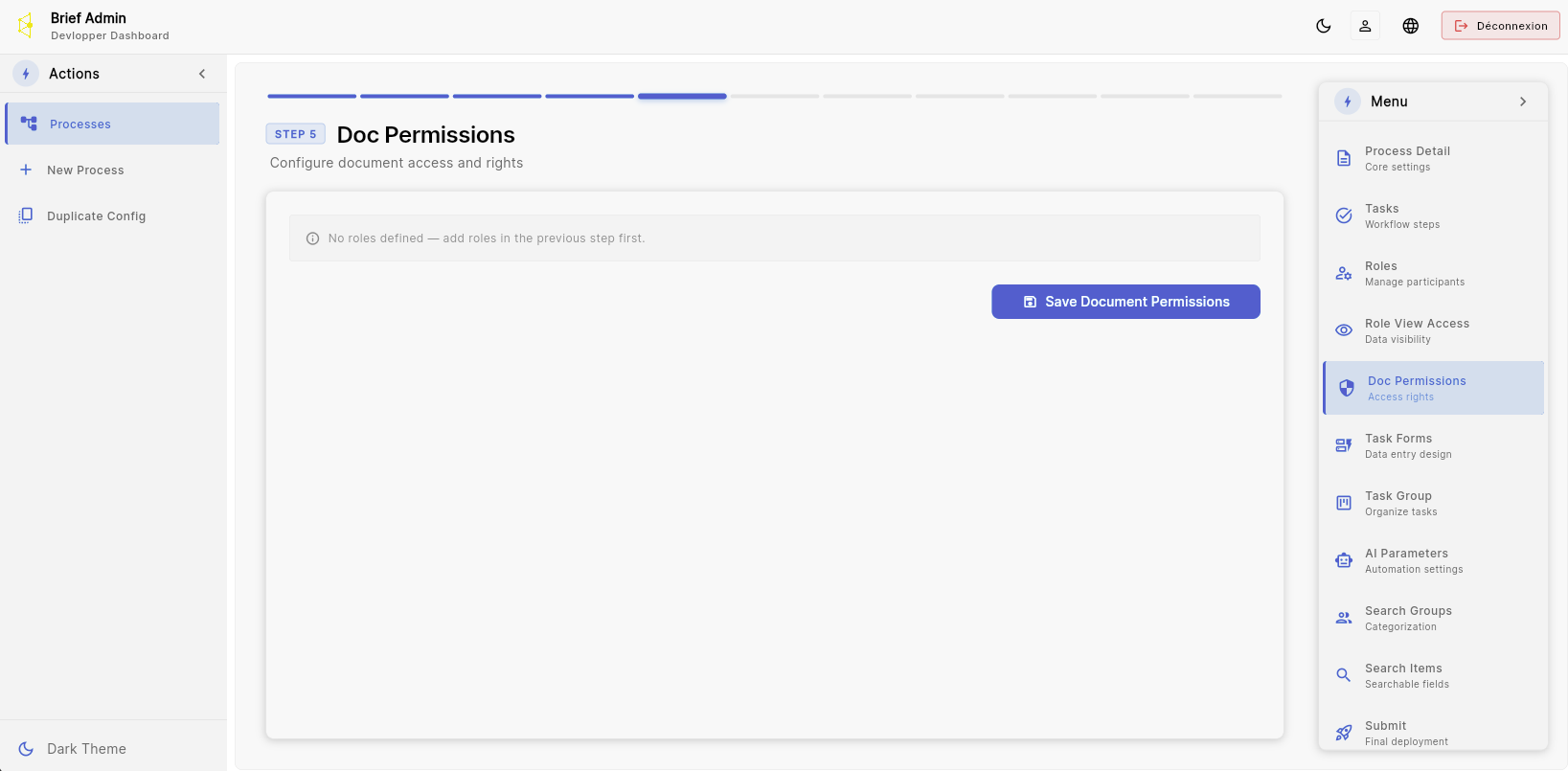The height and width of the screenshot is (771, 1568).
Task: Go to the Tasks workflow steps label
Action: tap(1402, 225)
